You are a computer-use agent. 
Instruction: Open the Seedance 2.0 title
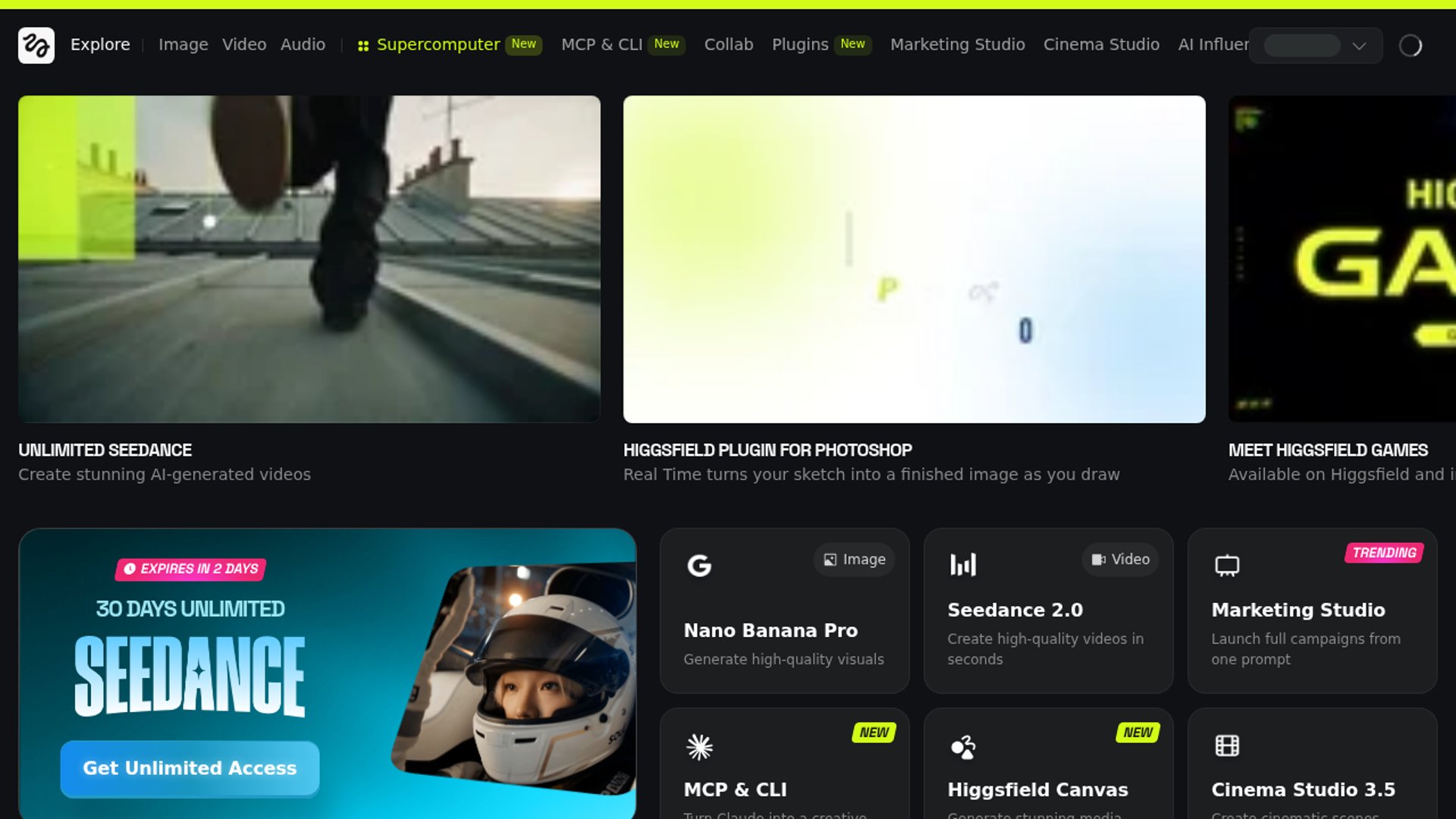1015,610
